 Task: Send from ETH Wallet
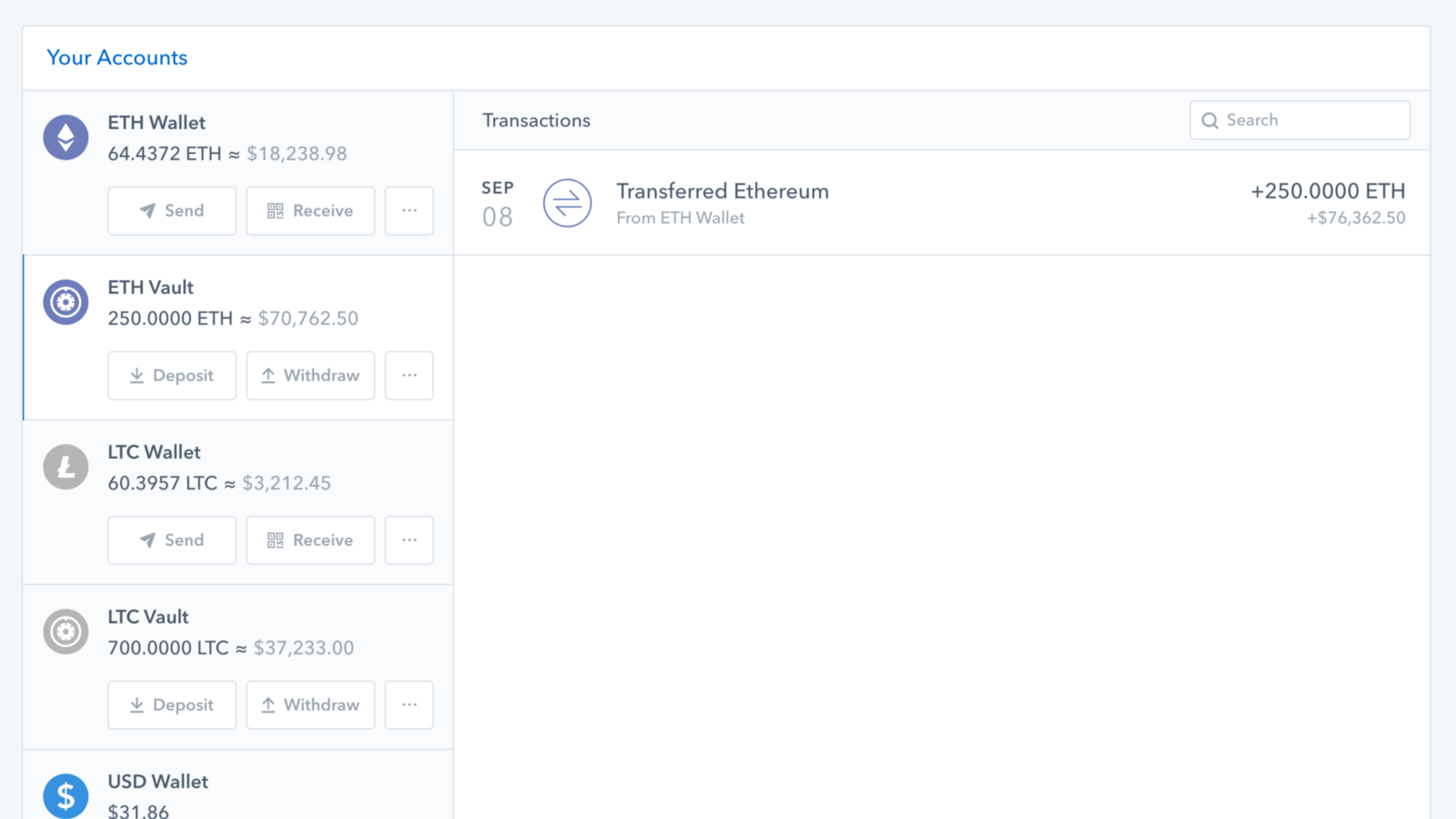[172, 210]
